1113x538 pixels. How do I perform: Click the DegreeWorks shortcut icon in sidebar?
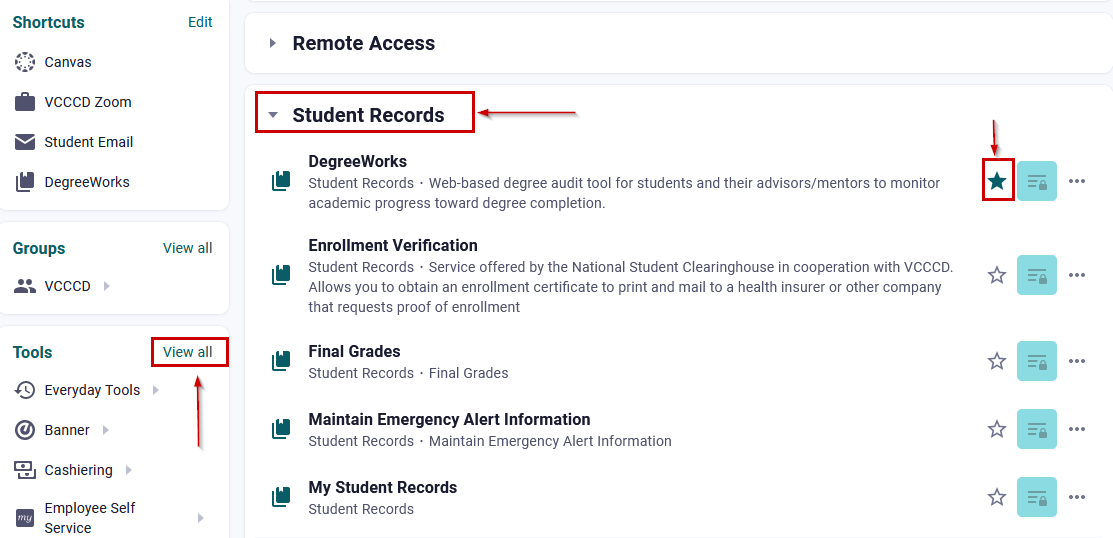pos(25,182)
